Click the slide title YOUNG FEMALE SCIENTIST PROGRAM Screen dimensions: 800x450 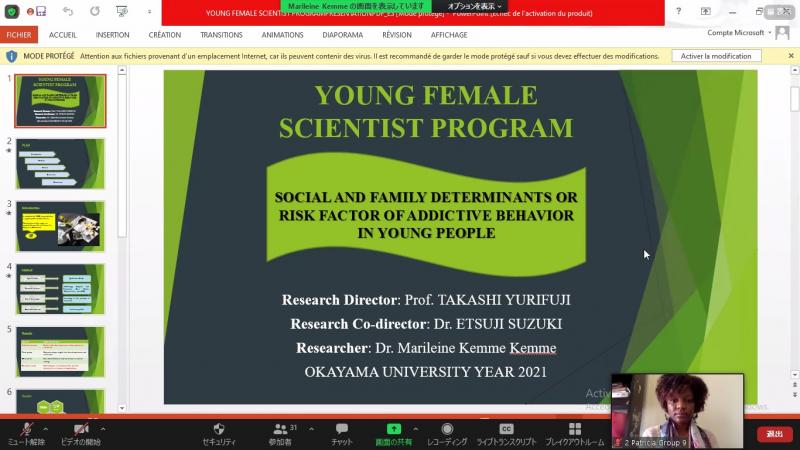click(x=426, y=111)
